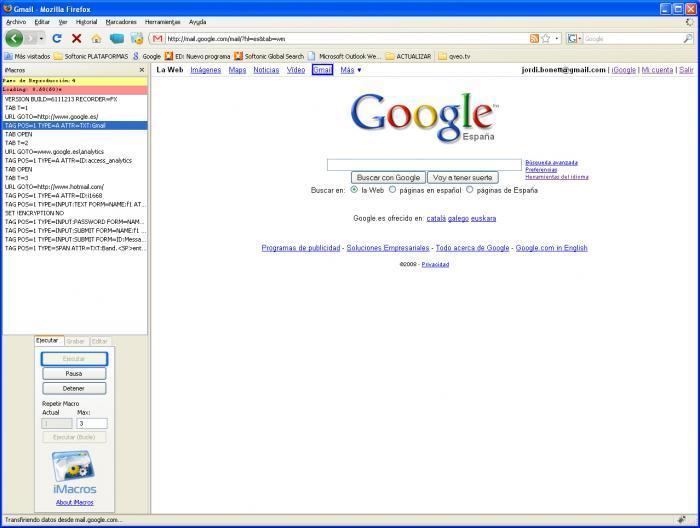Screen dimensions: 700x528
Task: Open the Imágenes link on Google
Action: 205,70
